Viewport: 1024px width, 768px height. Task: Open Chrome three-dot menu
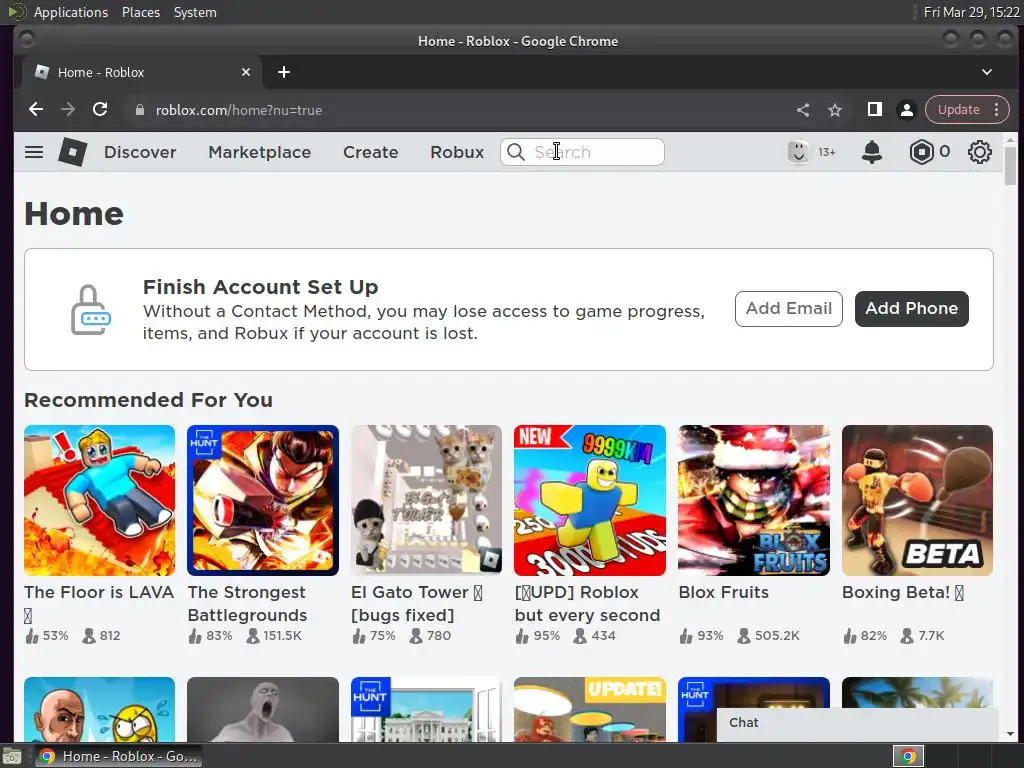click(x=997, y=110)
